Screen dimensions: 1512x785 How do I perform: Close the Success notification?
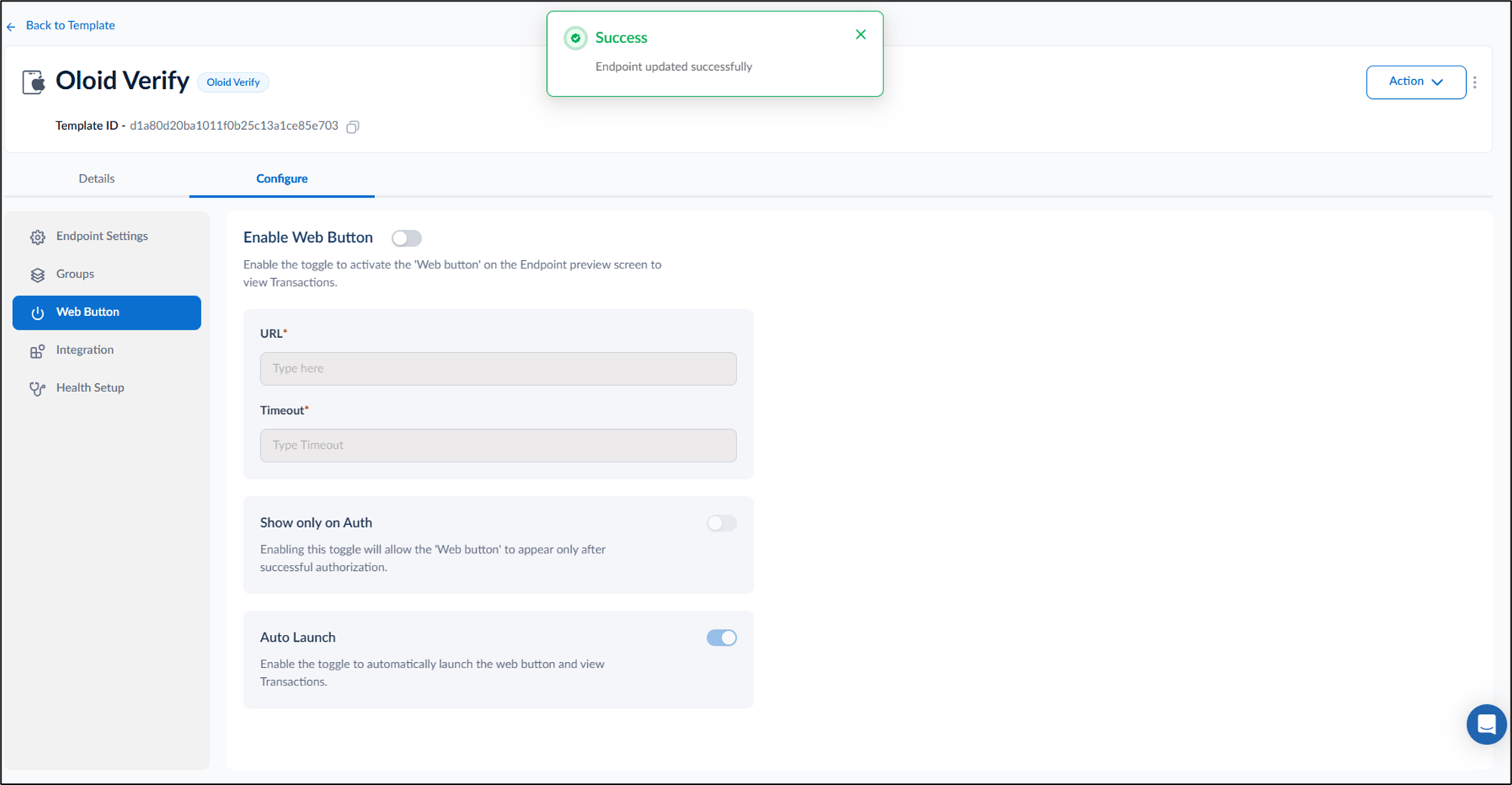pyautogui.click(x=861, y=35)
